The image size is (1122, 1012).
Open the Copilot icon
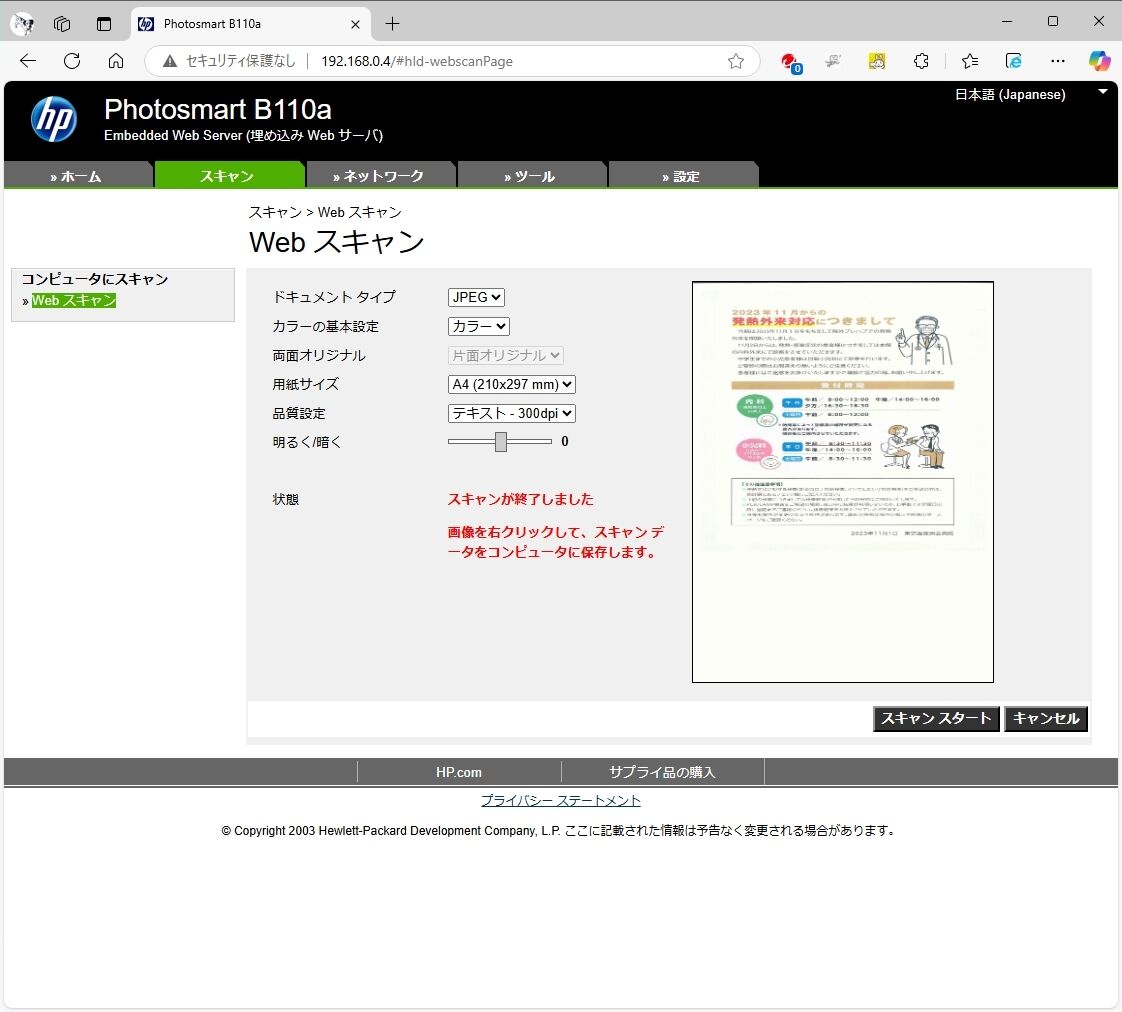coord(1099,61)
